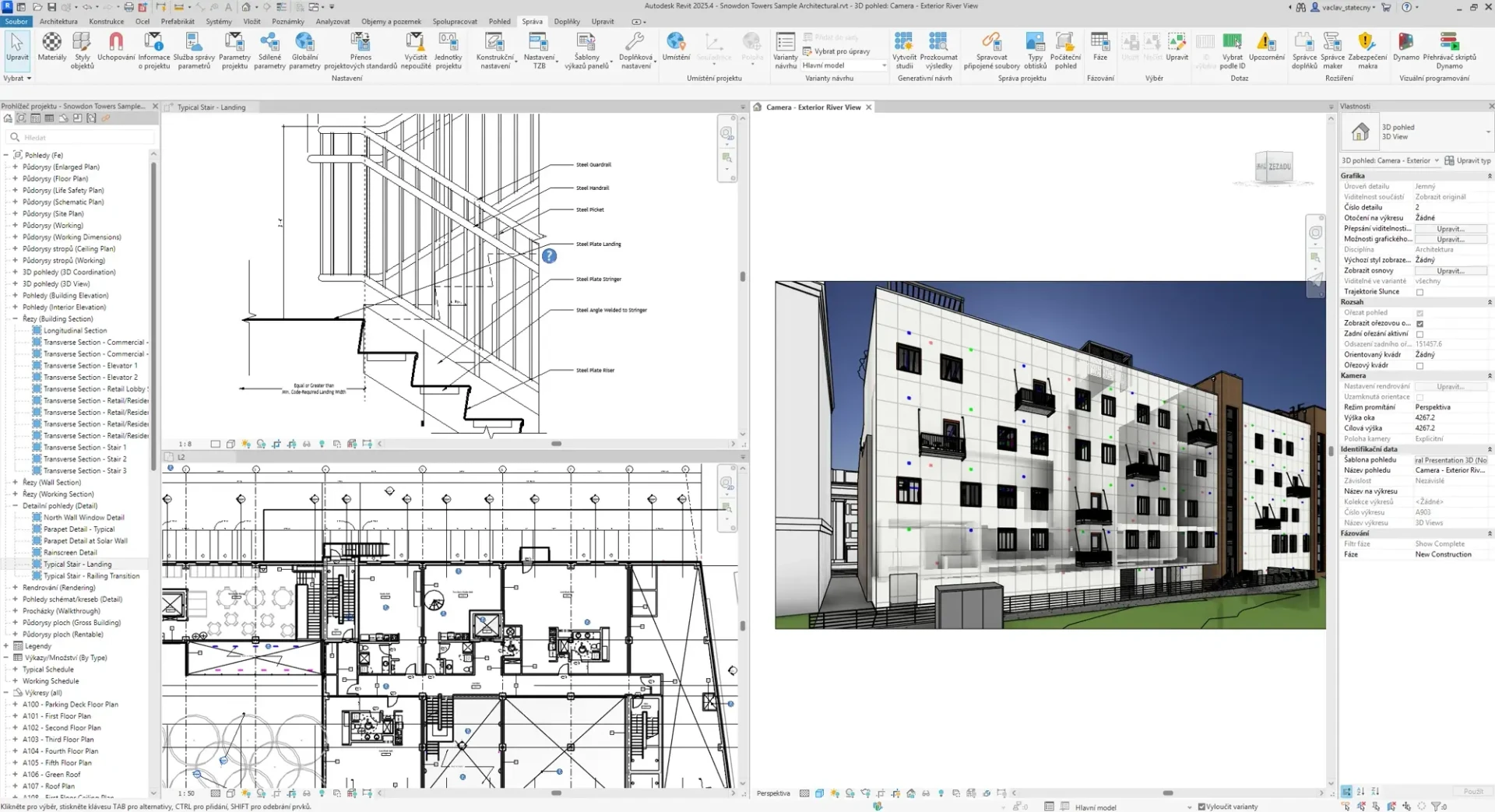Open Správce doplňků add-in manager
1495x812 pixels.
coord(1304,51)
